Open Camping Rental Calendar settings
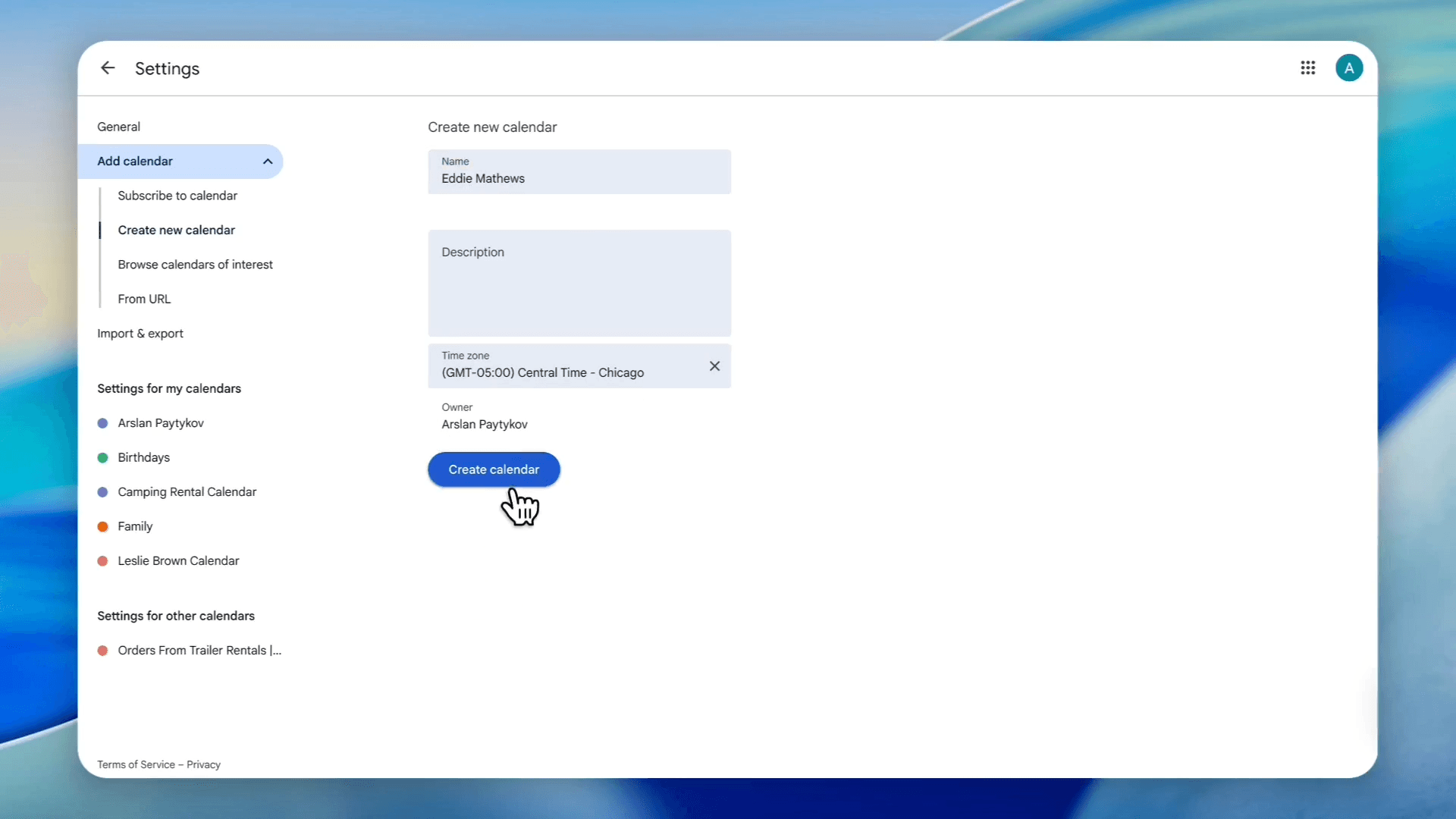The image size is (1456, 819). click(187, 492)
